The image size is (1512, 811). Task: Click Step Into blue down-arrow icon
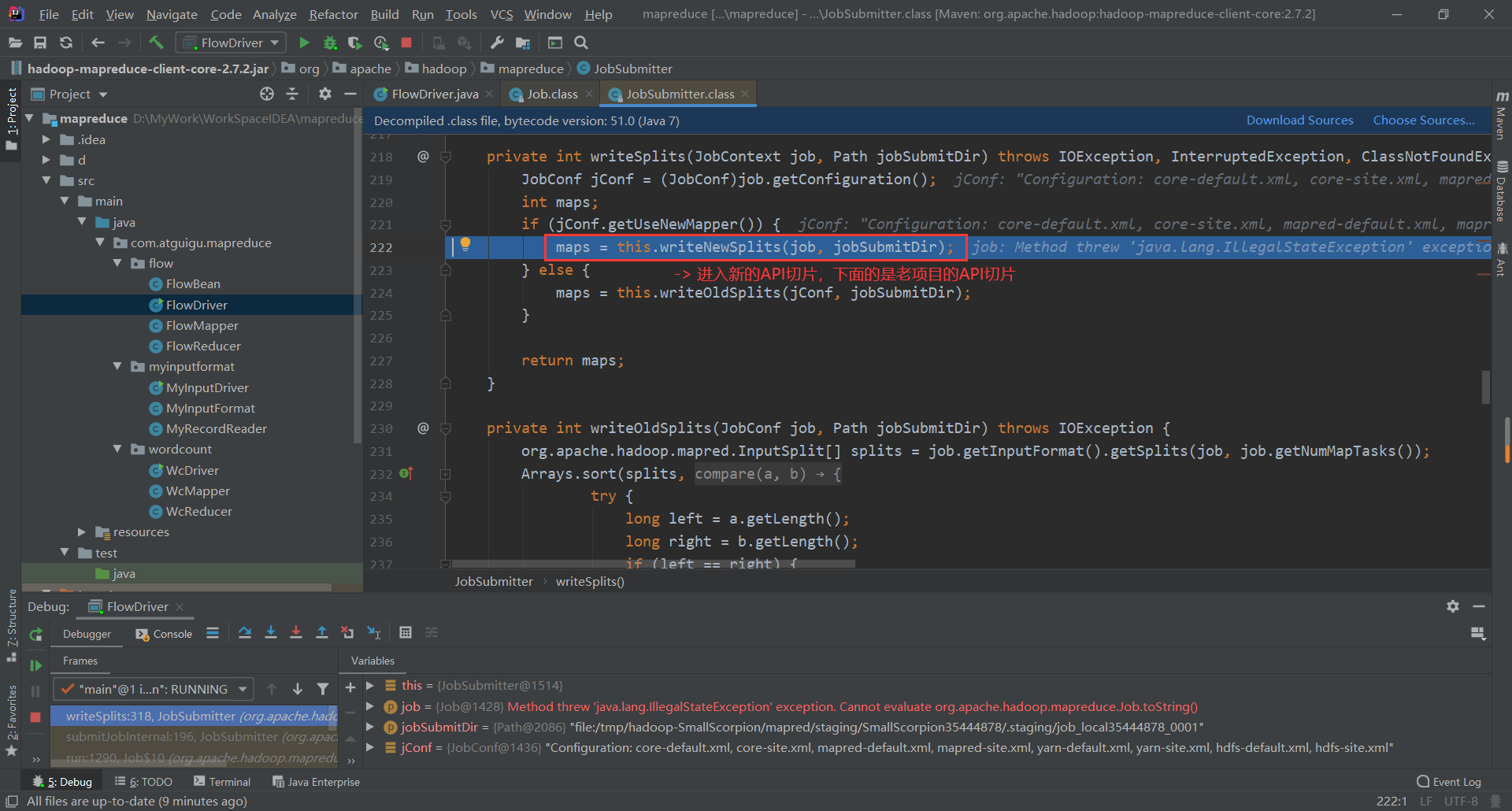click(271, 632)
